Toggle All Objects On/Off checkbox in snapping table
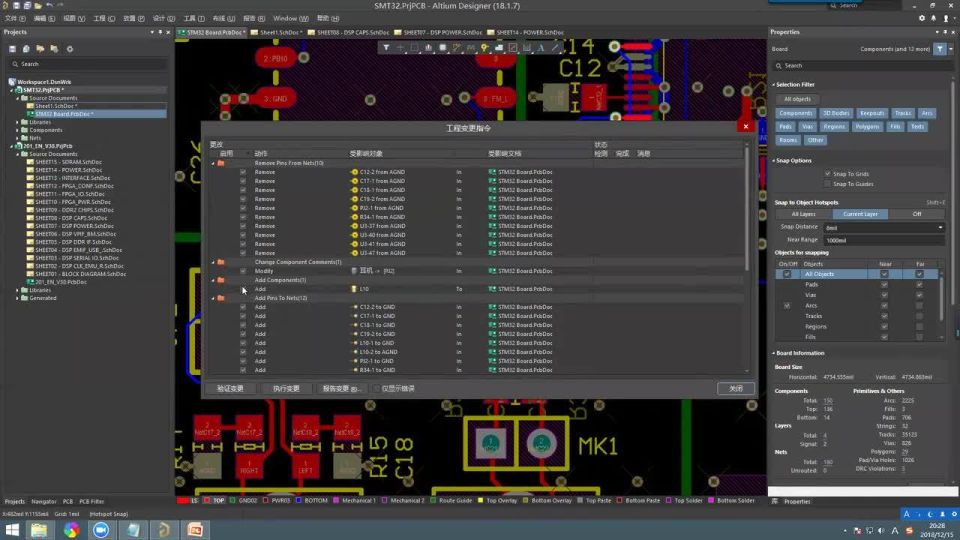 pyautogui.click(x=787, y=274)
